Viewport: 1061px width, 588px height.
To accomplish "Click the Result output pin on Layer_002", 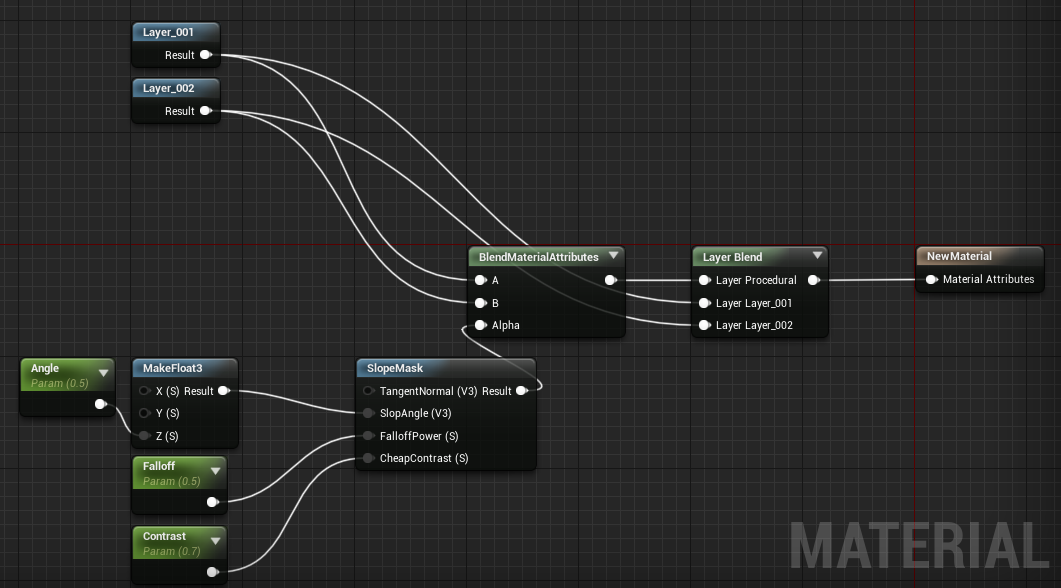I will pos(206,111).
